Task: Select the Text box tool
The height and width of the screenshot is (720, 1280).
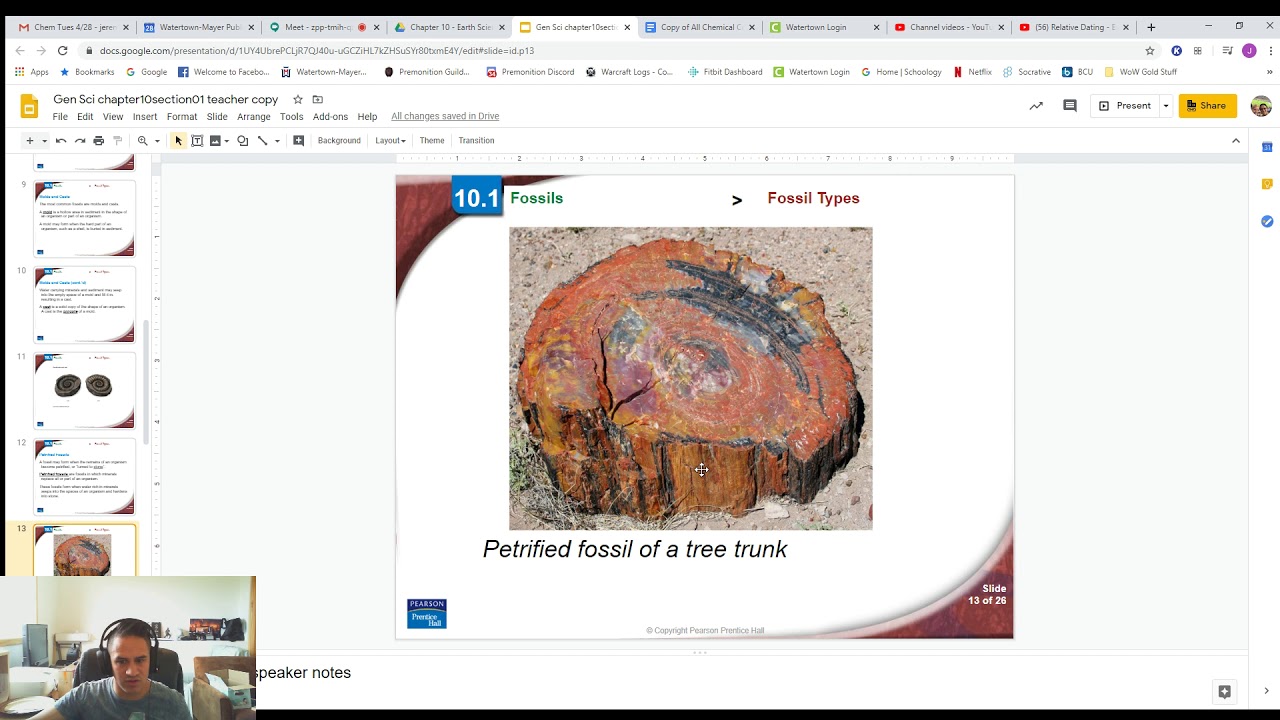Action: (197, 141)
